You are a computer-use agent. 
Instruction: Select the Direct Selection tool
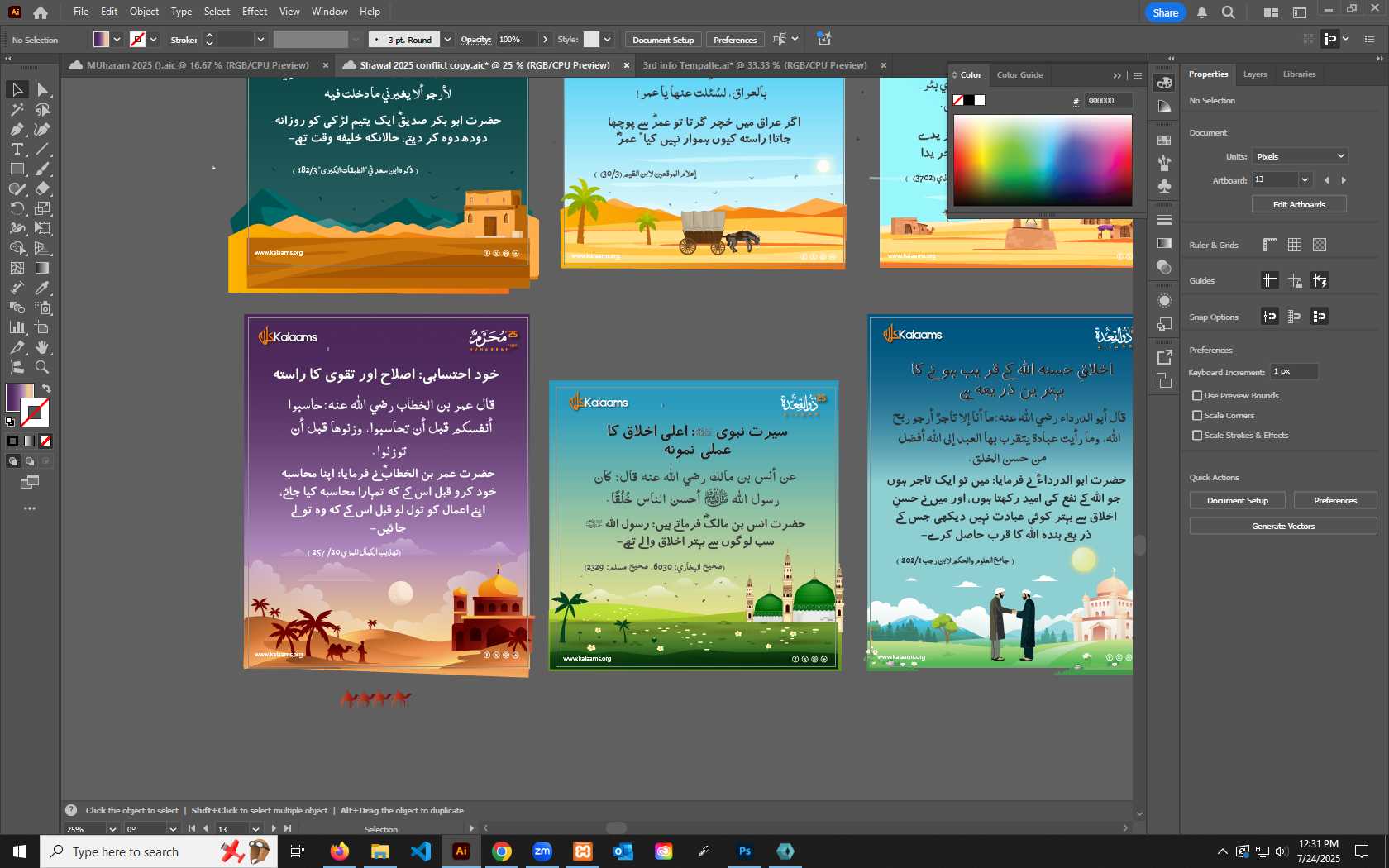(42, 89)
